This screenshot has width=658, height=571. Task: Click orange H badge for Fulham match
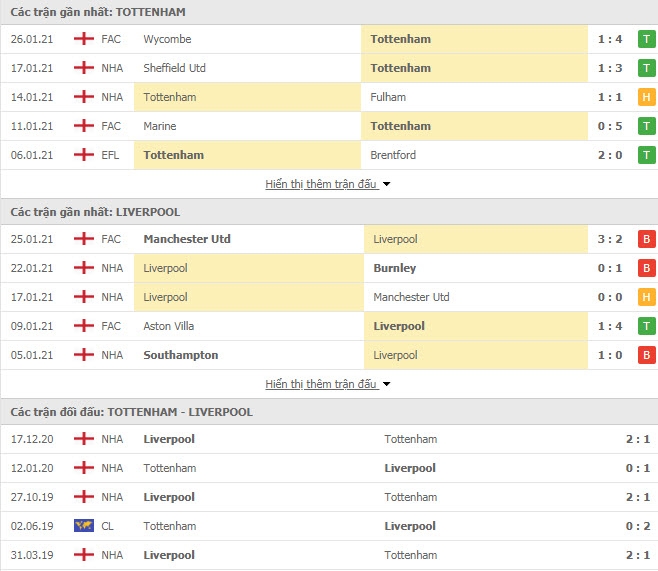click(x=646, y=97)
